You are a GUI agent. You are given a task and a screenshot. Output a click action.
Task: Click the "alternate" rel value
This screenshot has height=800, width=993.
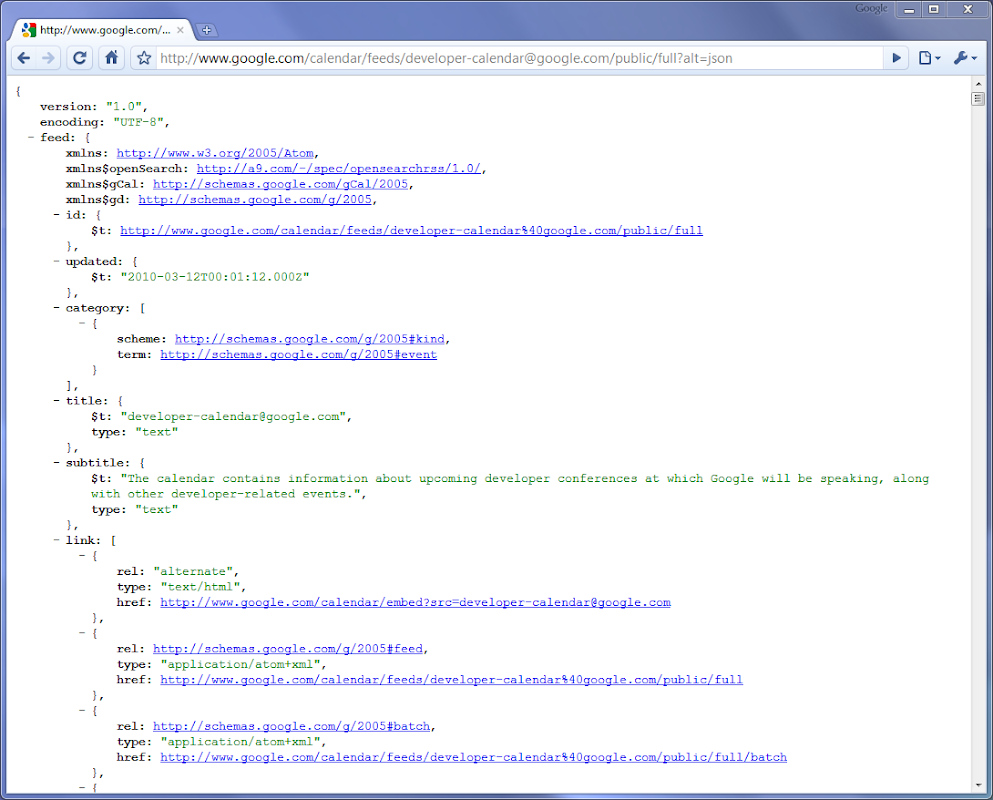coord(194,571)
